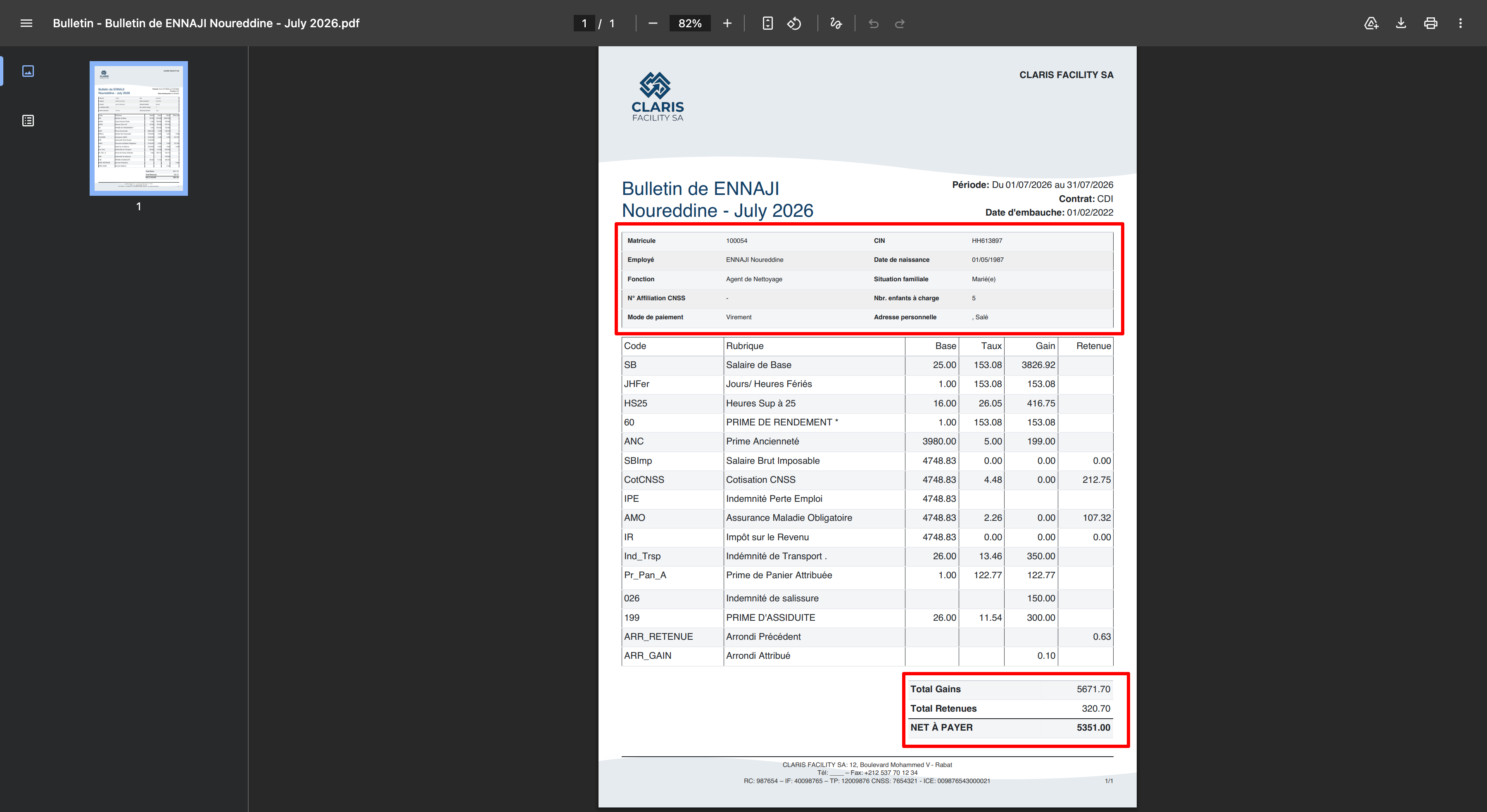Click the Total Gains value 5671.70
The height and width of the screenshot is (812, 1487).
[x=1093, y=689]
